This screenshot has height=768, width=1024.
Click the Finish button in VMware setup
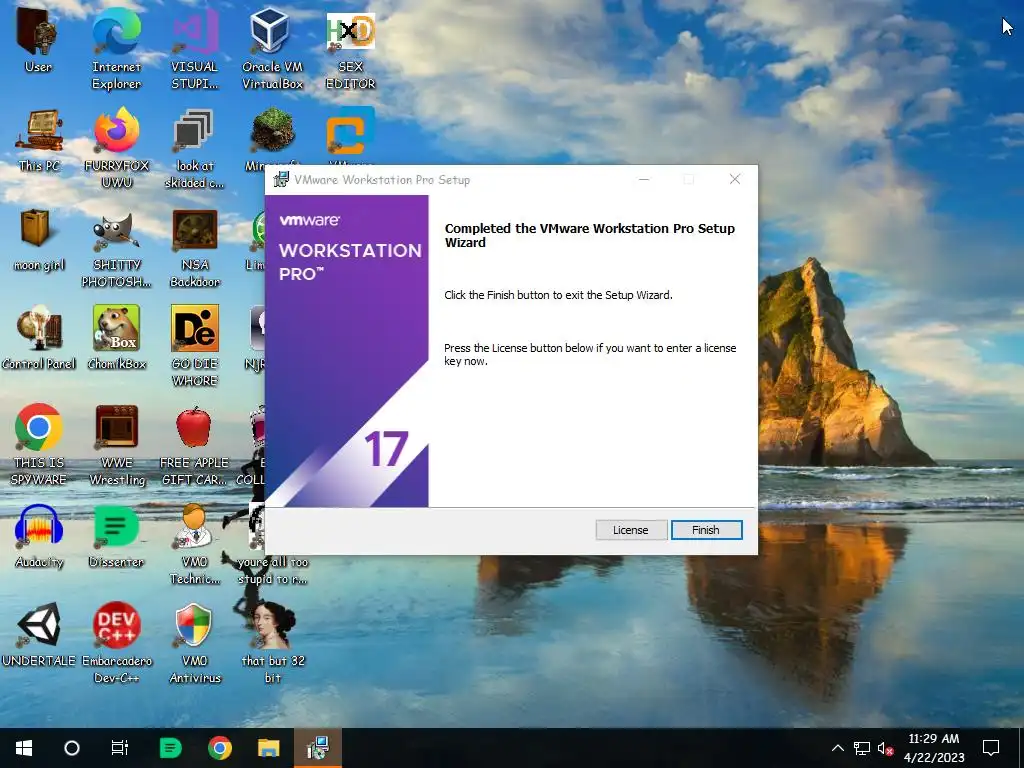(x=706, y=530)
